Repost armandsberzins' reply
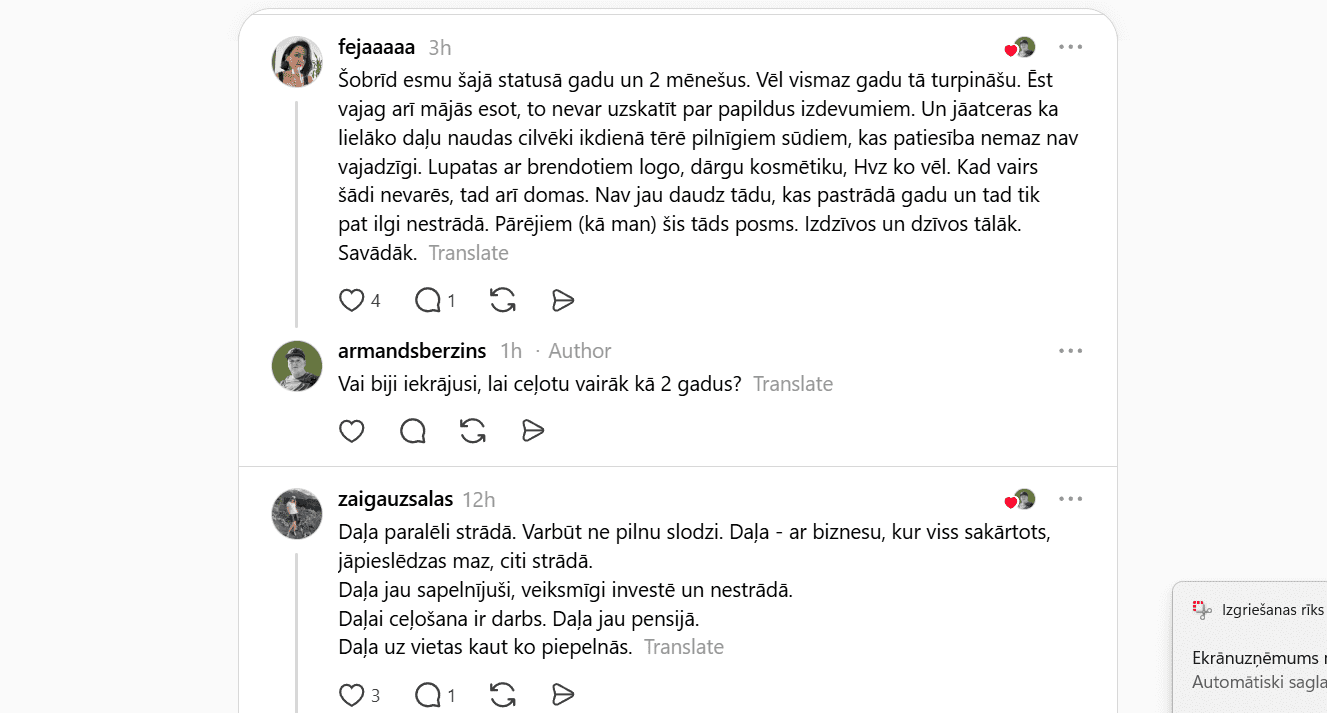The image size is (1327, 713). (473, 431)
